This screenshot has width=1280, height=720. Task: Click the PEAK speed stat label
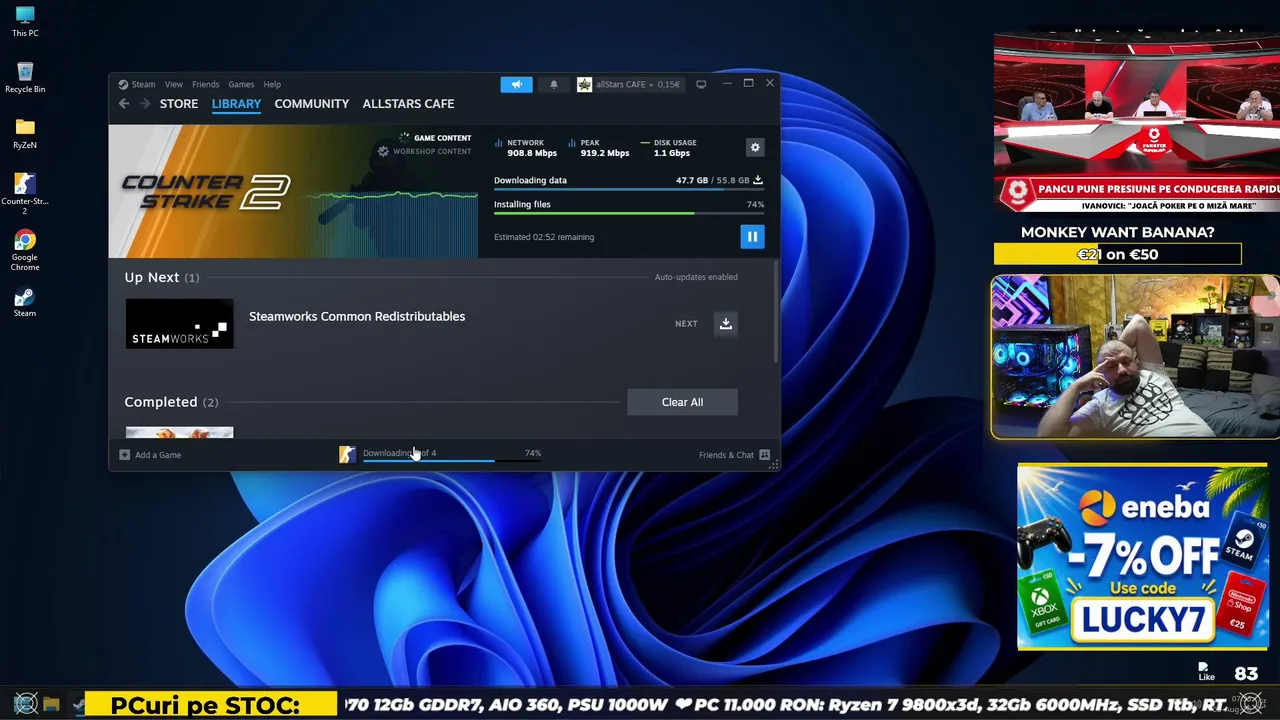pos(590,143)
